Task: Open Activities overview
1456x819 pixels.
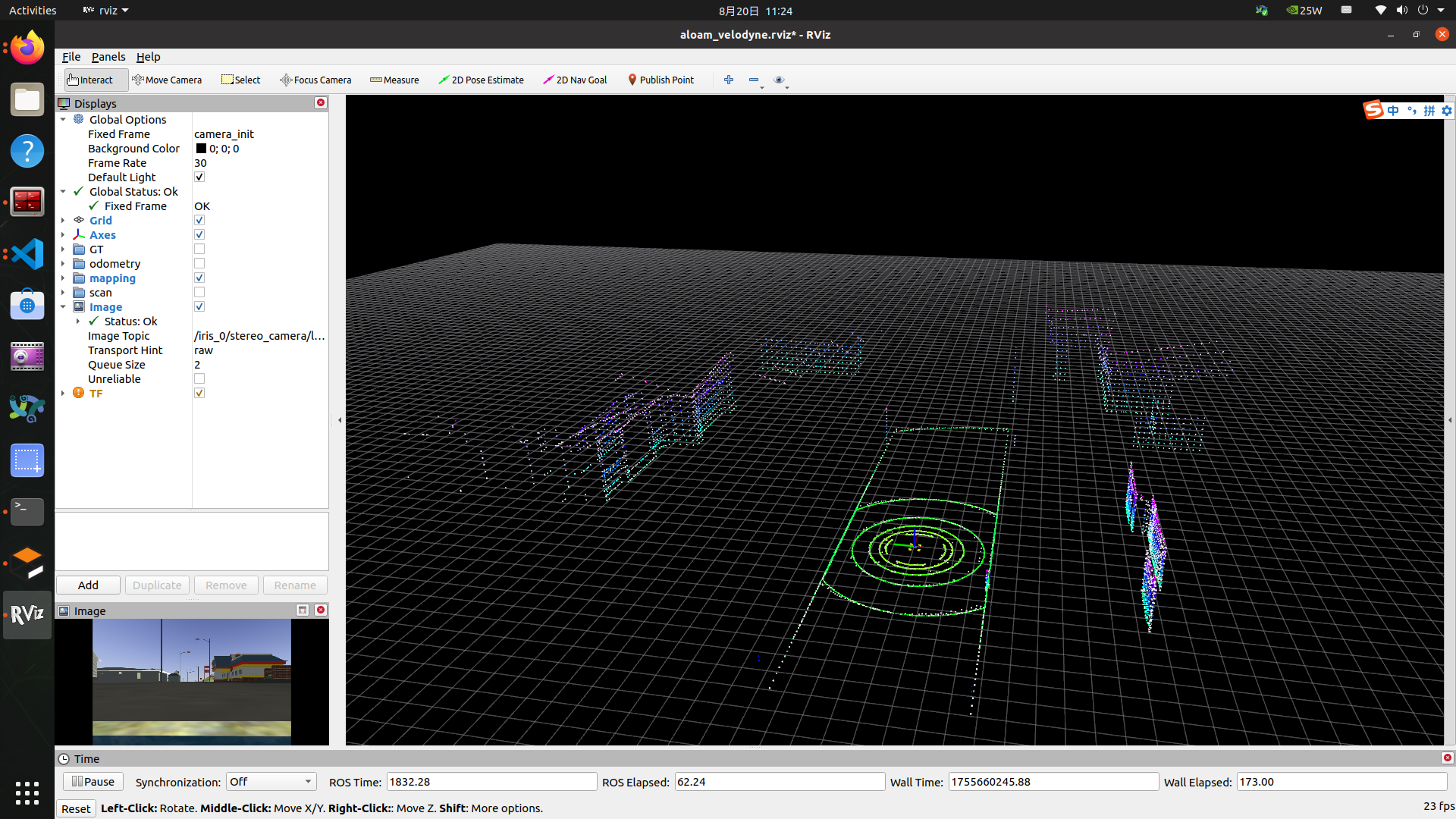Action: point(33,11)
